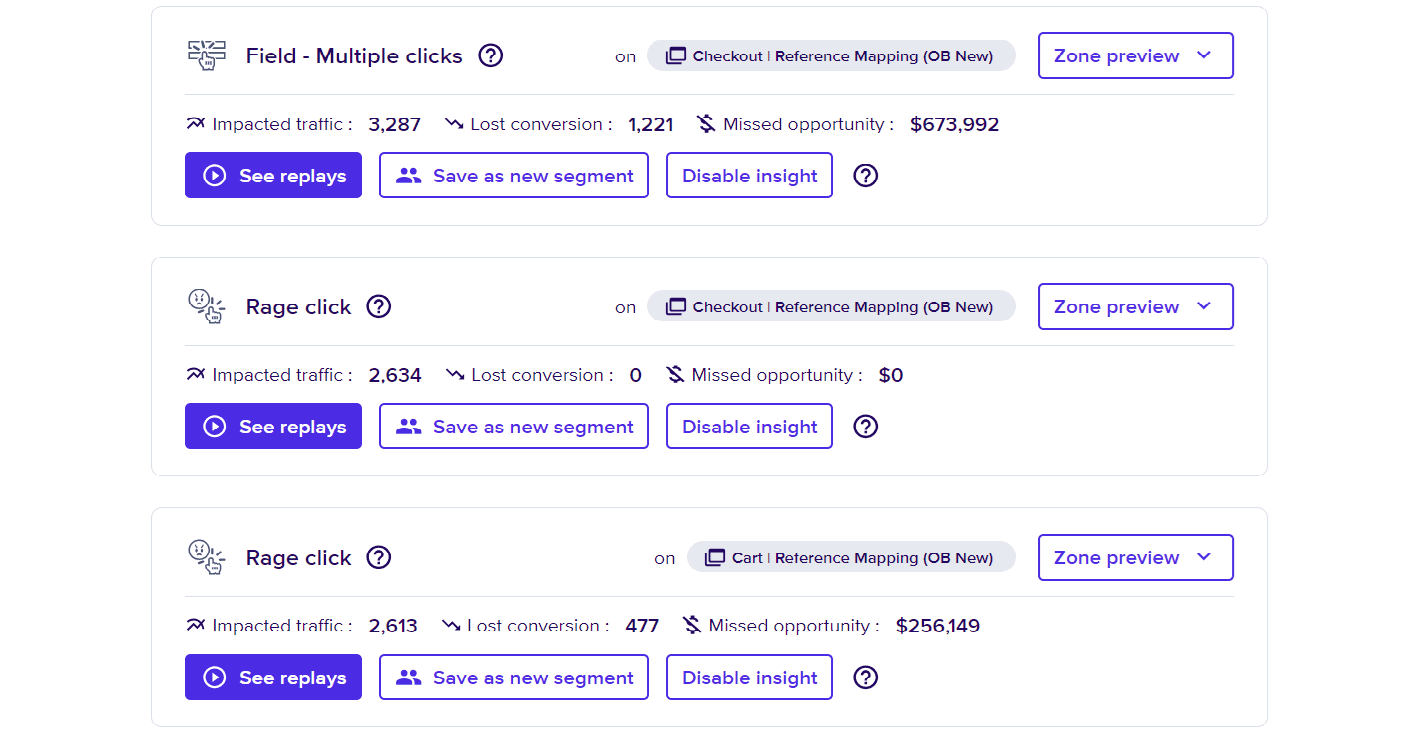Image resolution: width=1417 pixels, height=735 pixels.
Task: Click help icon next to Disable insight in Field - Multiple clicks card
Action: pos(866,176)
